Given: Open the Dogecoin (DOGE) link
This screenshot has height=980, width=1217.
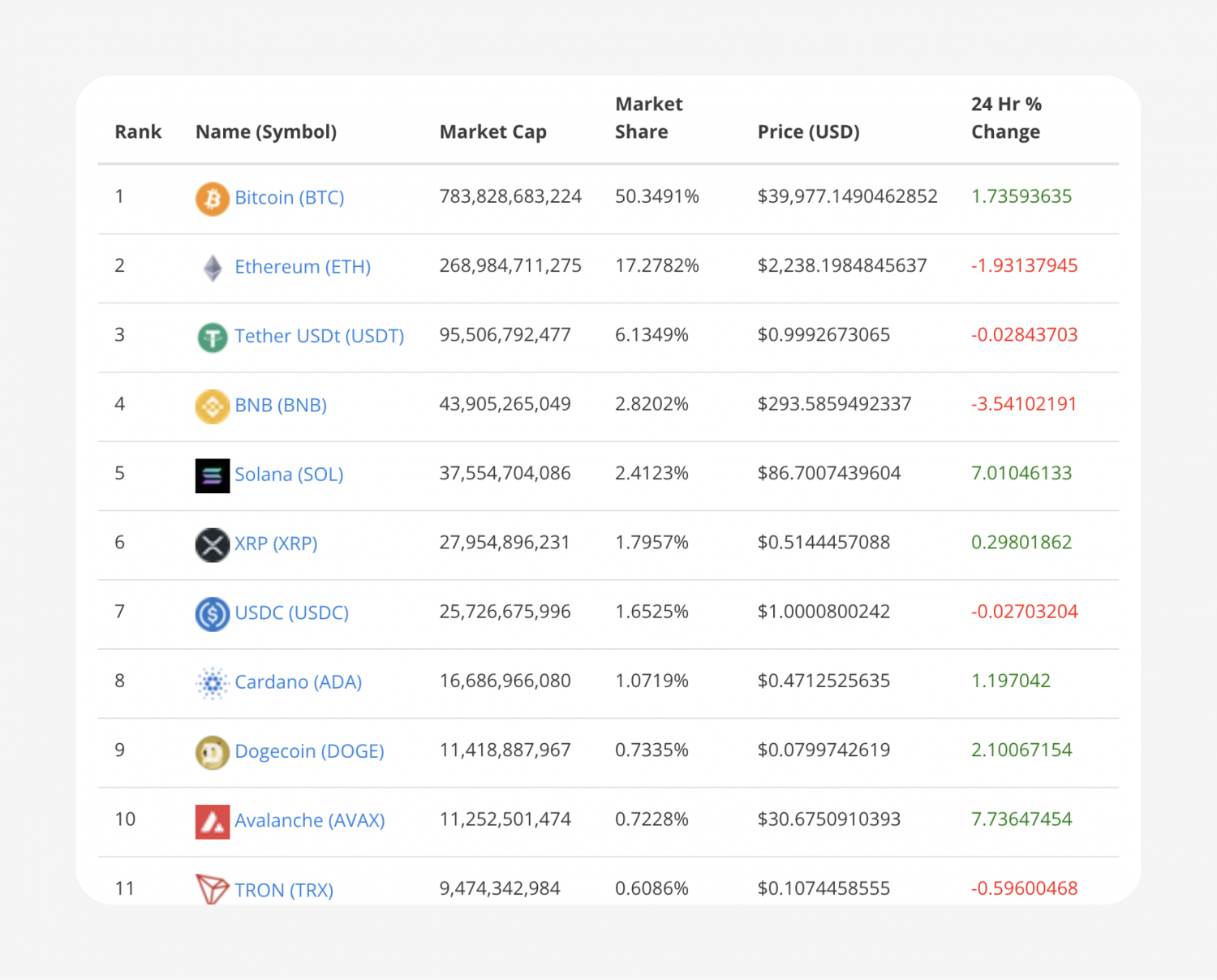Looking at the screenshot, I should 310,751.
